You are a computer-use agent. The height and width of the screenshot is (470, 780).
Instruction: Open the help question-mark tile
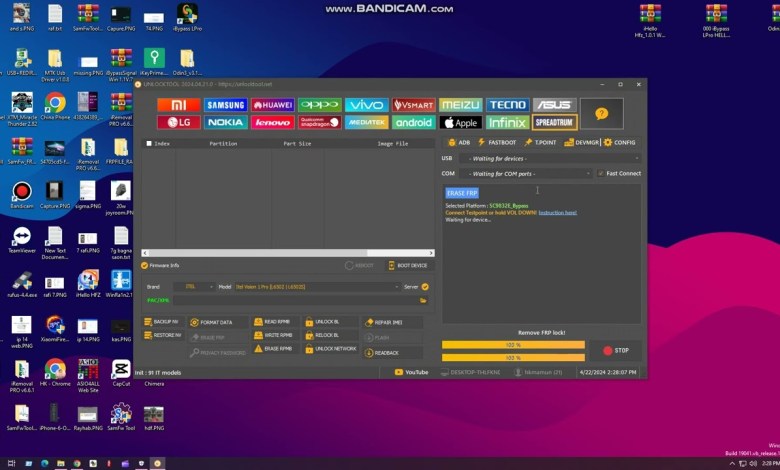[601, 114]
